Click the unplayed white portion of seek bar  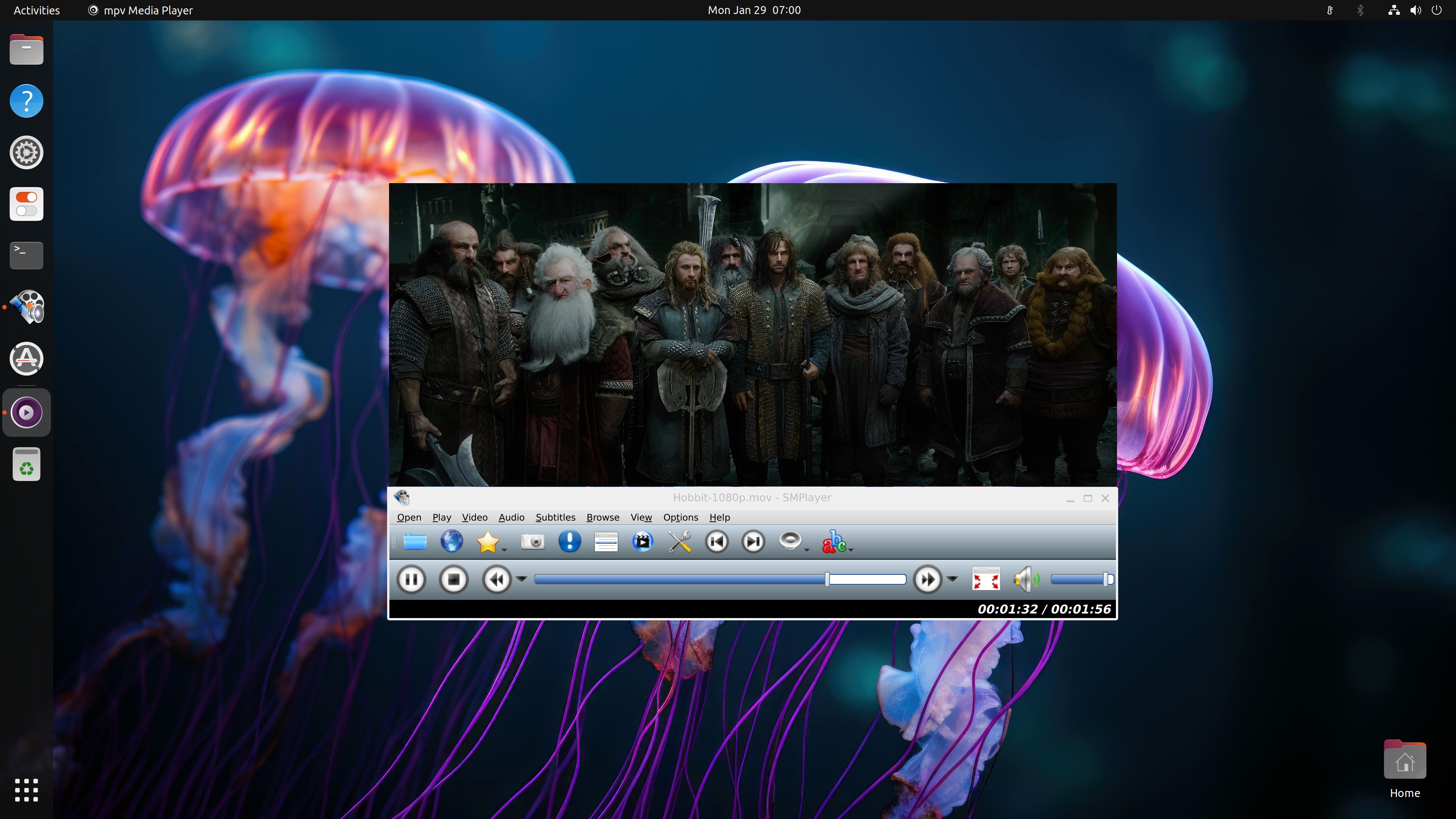868,579
